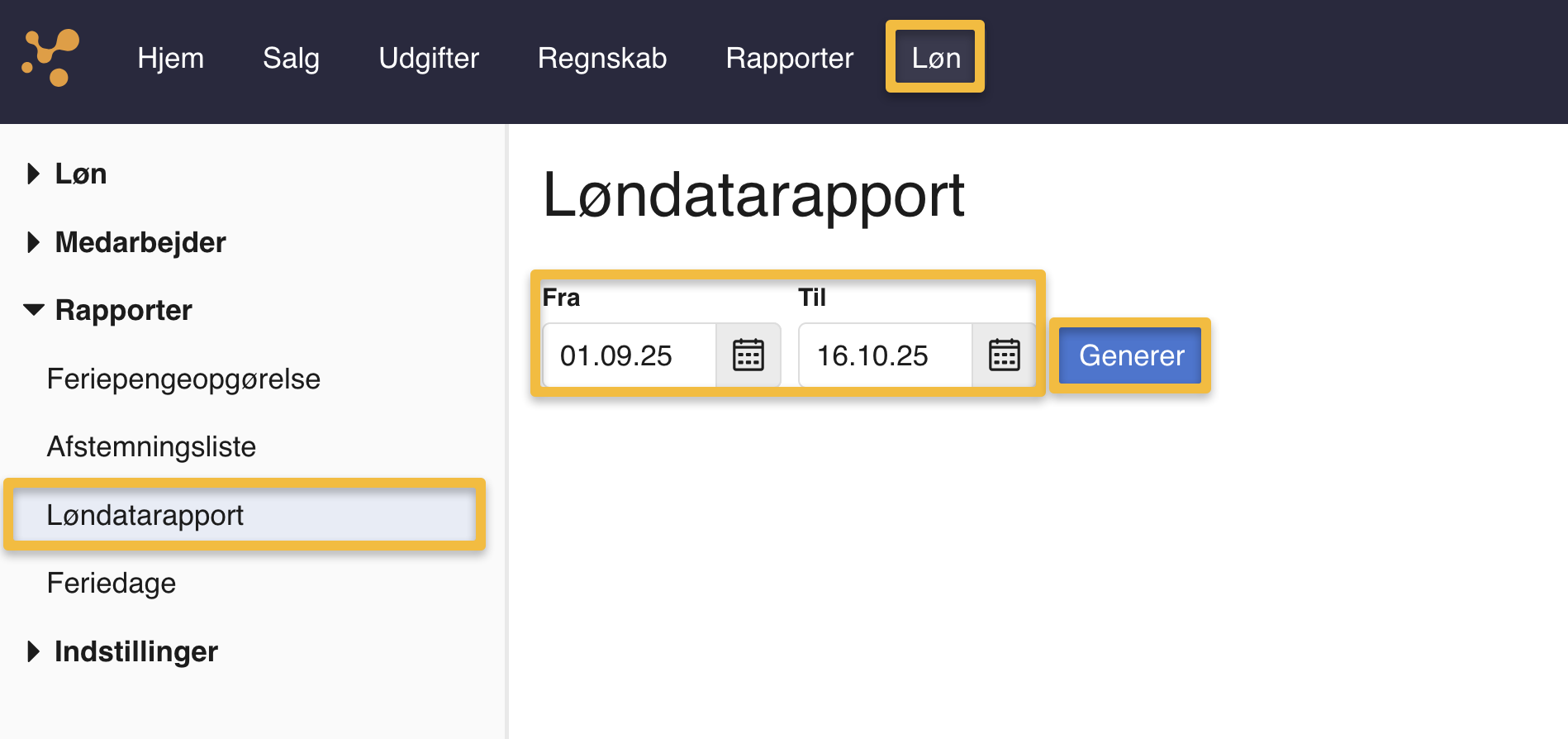The height and width of the screenshot is (739, 1568).
Task: Navigate to the Rapporter menu item
Action: pyautogui.click(x=789, y=58)
